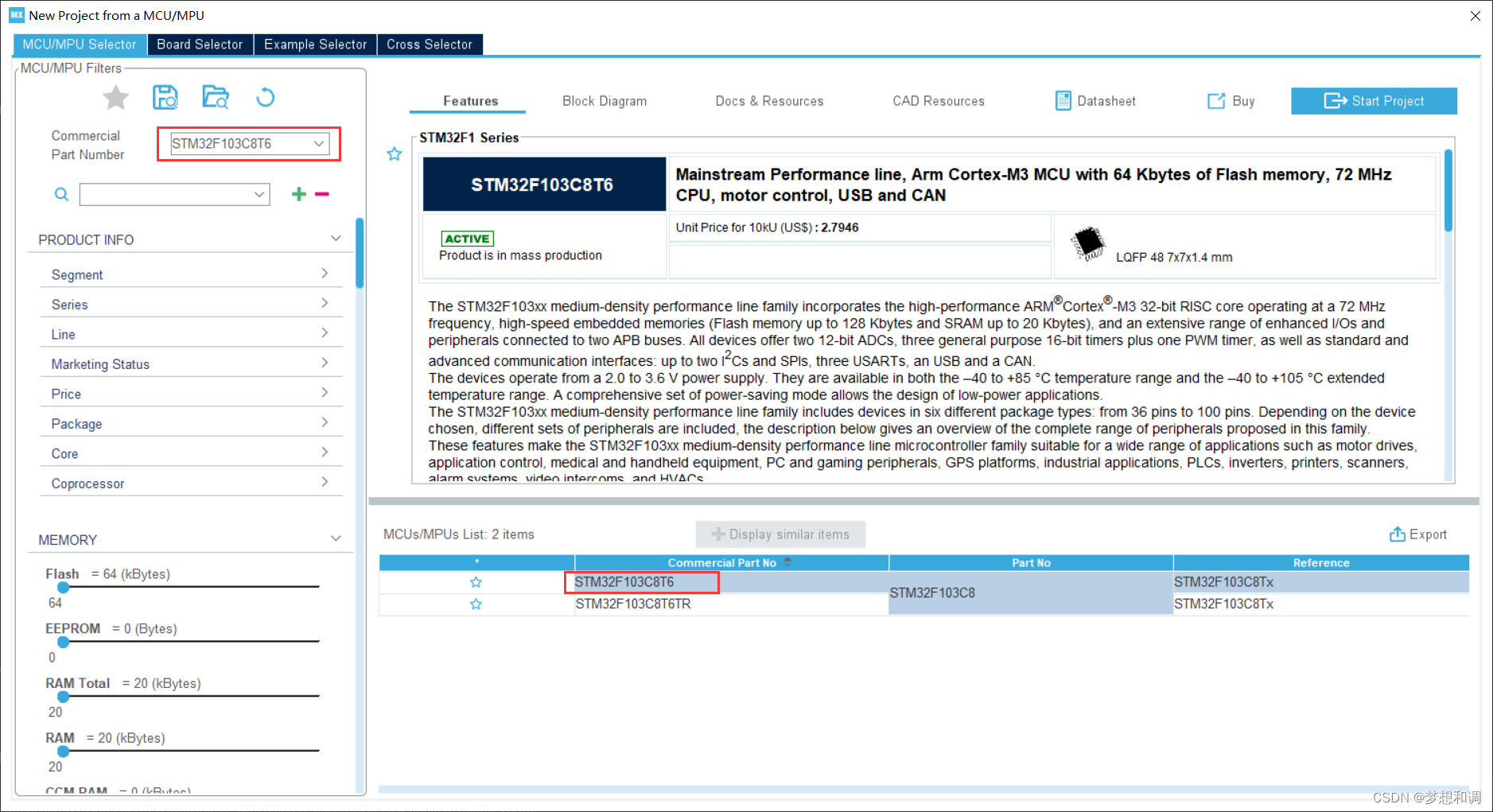Collapse the MEMORY section

(336, 538)
